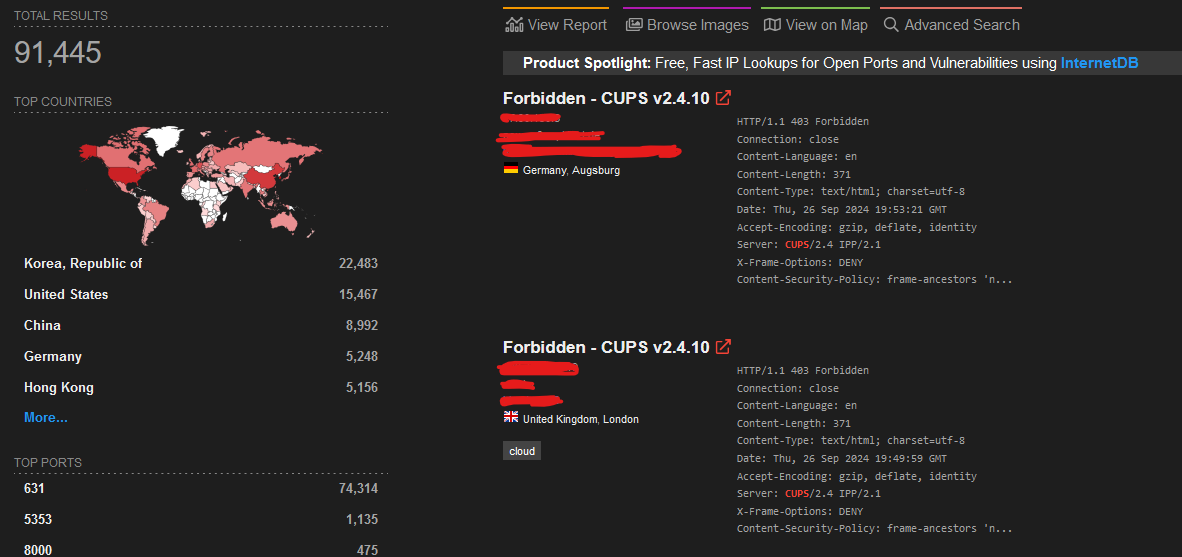Viewport: 1182px width, 557px height.
Task: Click the total results count 91,445
Action: pos(57,53)
